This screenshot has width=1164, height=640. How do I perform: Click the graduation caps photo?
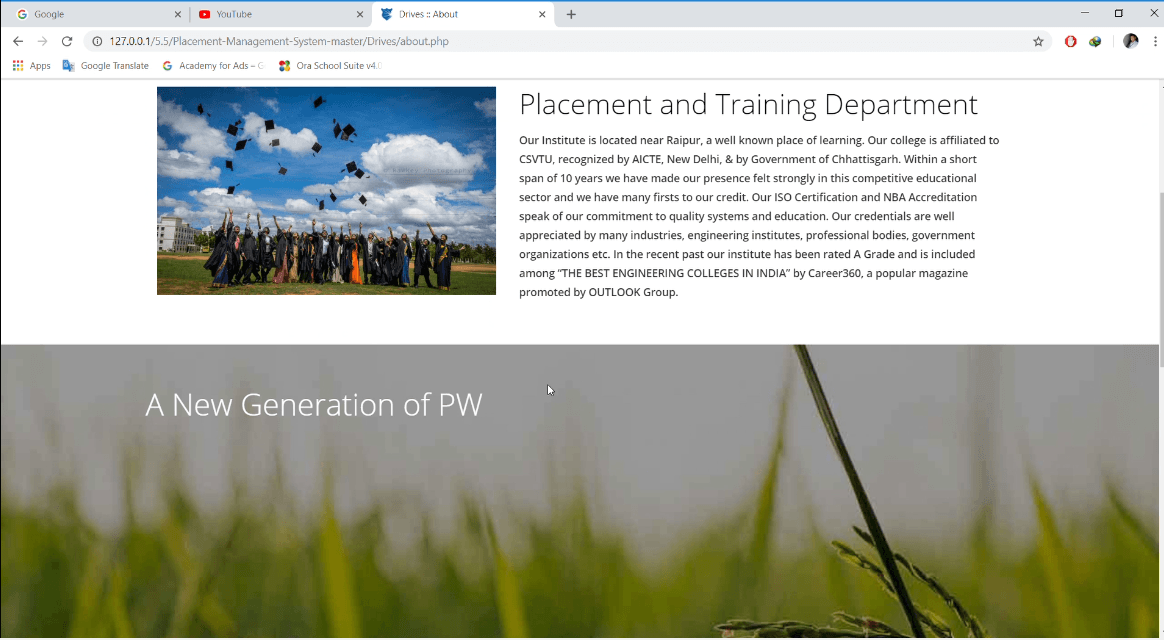click(326, 190)
